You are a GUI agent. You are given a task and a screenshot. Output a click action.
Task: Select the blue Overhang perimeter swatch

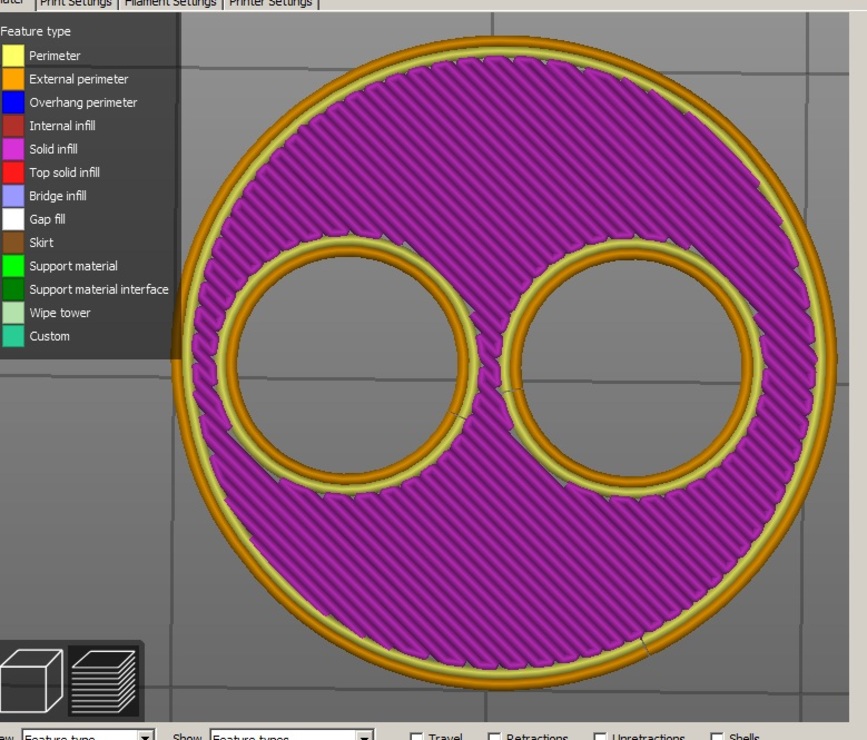pos(13,102)
